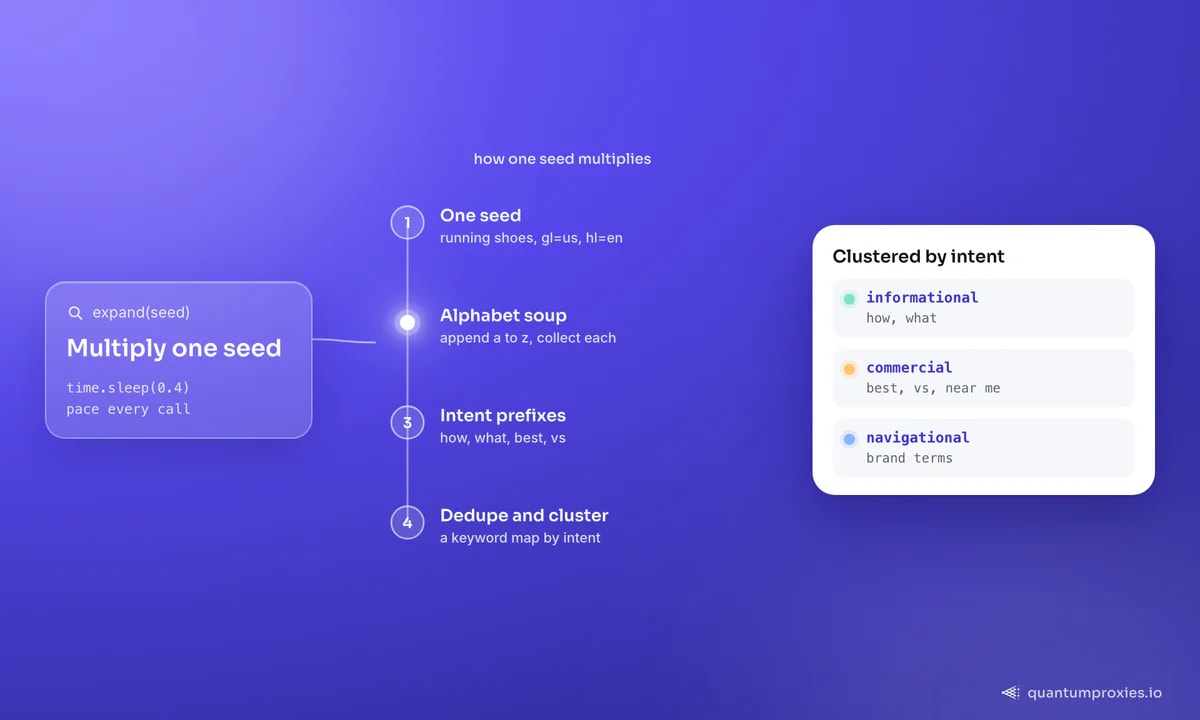The width and height of the screenshot is (1200, 720).
Task: Click the 'running shoes, gl=us, hl=en' text
Action: click(531, 238)
